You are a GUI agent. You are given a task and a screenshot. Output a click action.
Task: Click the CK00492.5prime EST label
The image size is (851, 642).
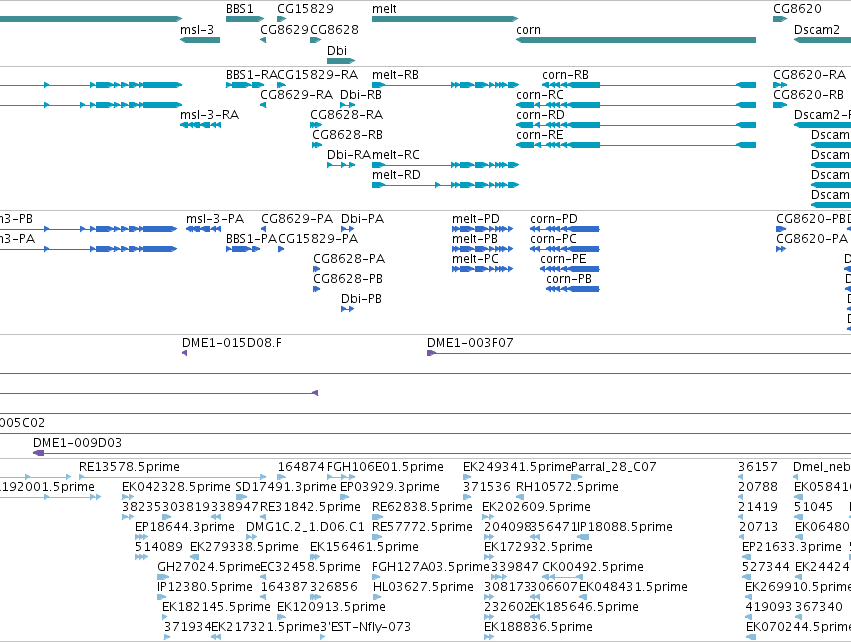pyautogui.click(x=593, y=567)
